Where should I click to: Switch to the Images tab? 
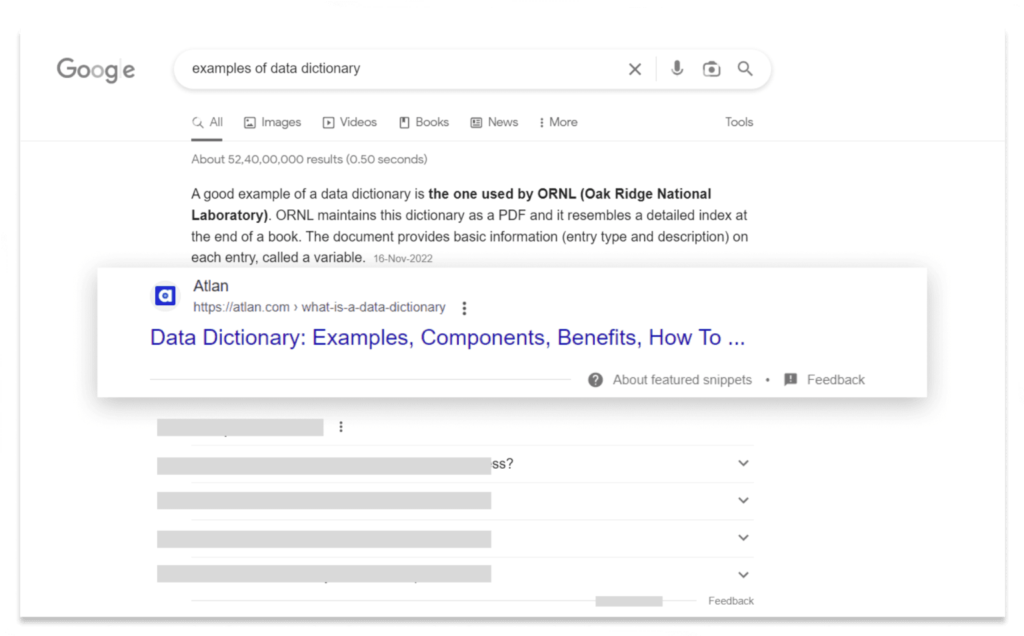coord(272,122)
